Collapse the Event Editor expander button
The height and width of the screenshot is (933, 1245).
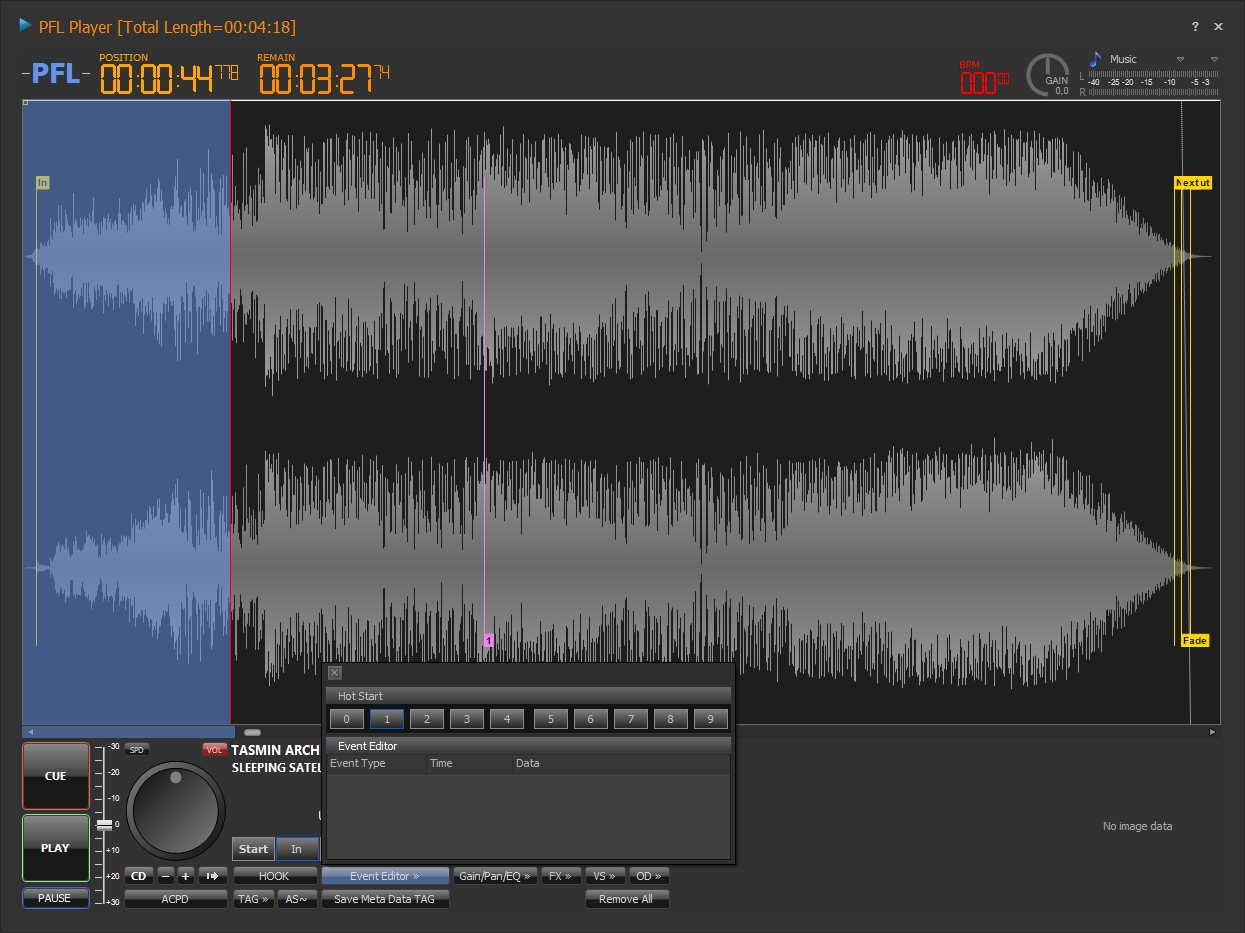[385, 876]
